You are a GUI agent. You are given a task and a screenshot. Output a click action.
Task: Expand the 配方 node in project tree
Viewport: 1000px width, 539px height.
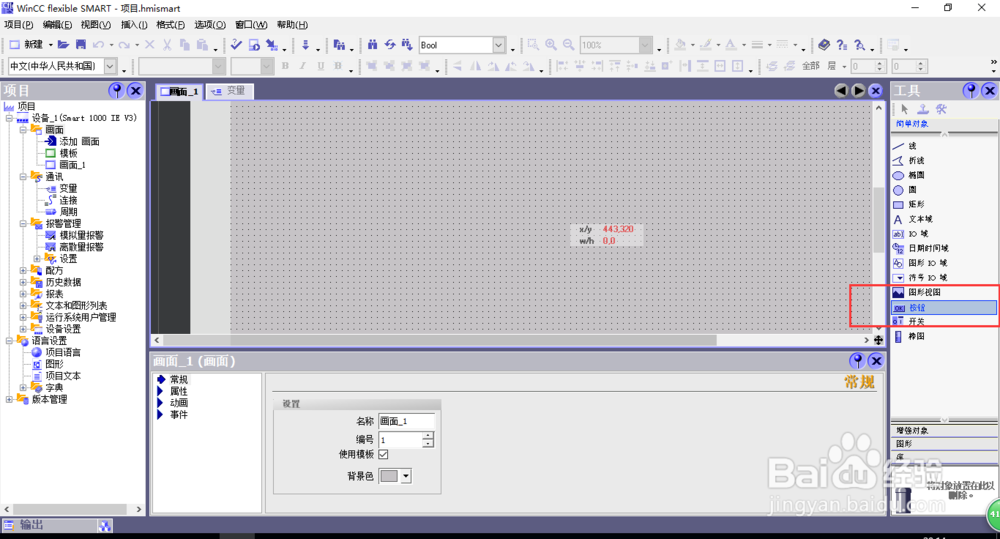coord(23,270)
